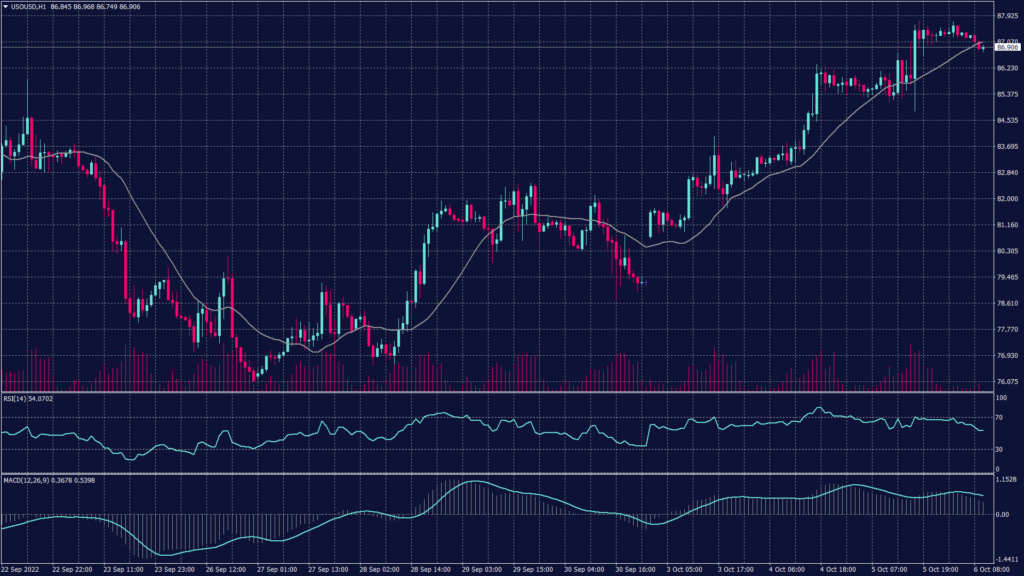
Task: Click the 4 Oct 18:00 time label
Action: [838, 569]
